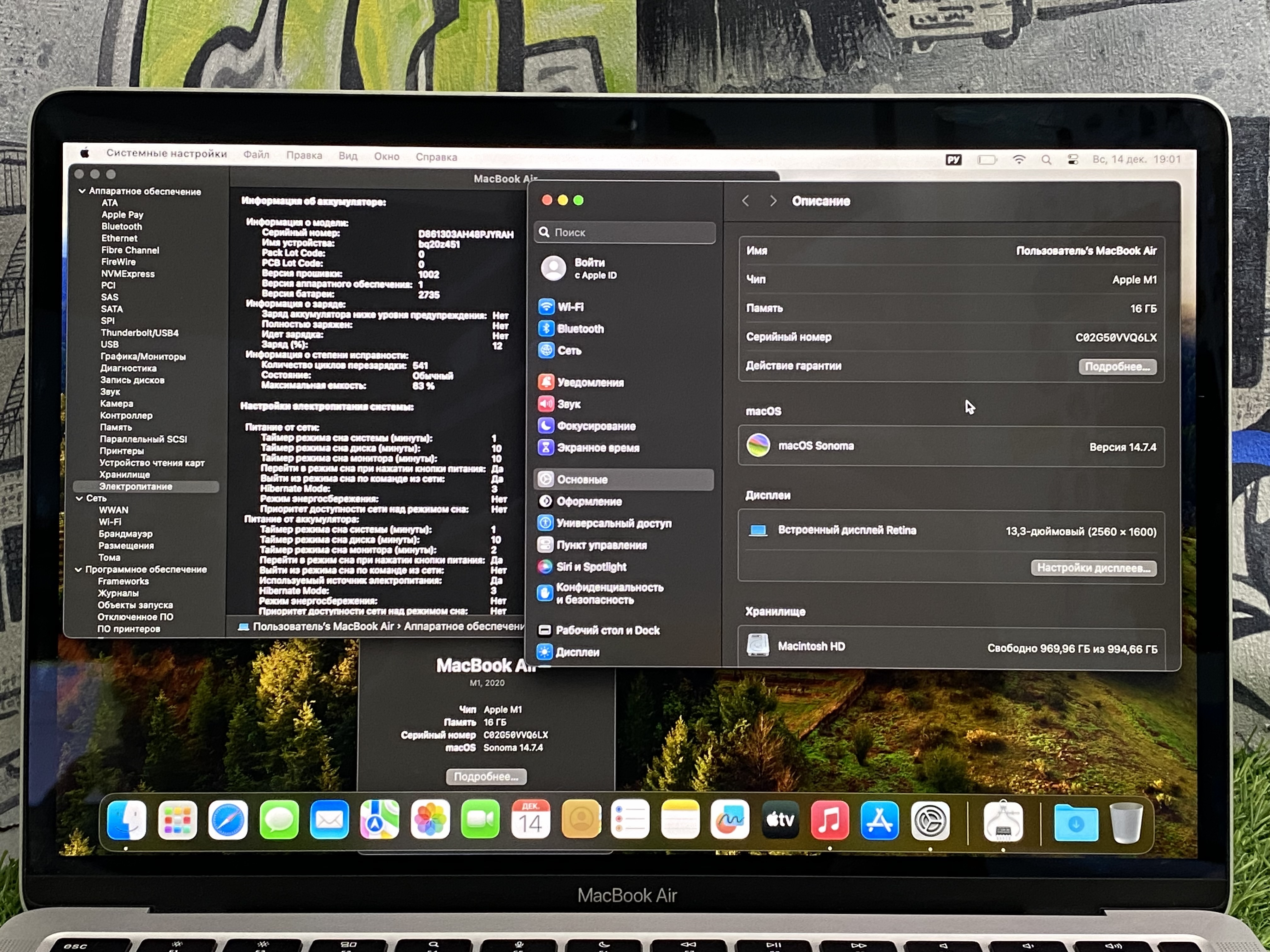Viewport: 1270px width, 952px height.
Task: Collapse Аппаратное обеспечение tree section
Action: (x=82, y=191)
